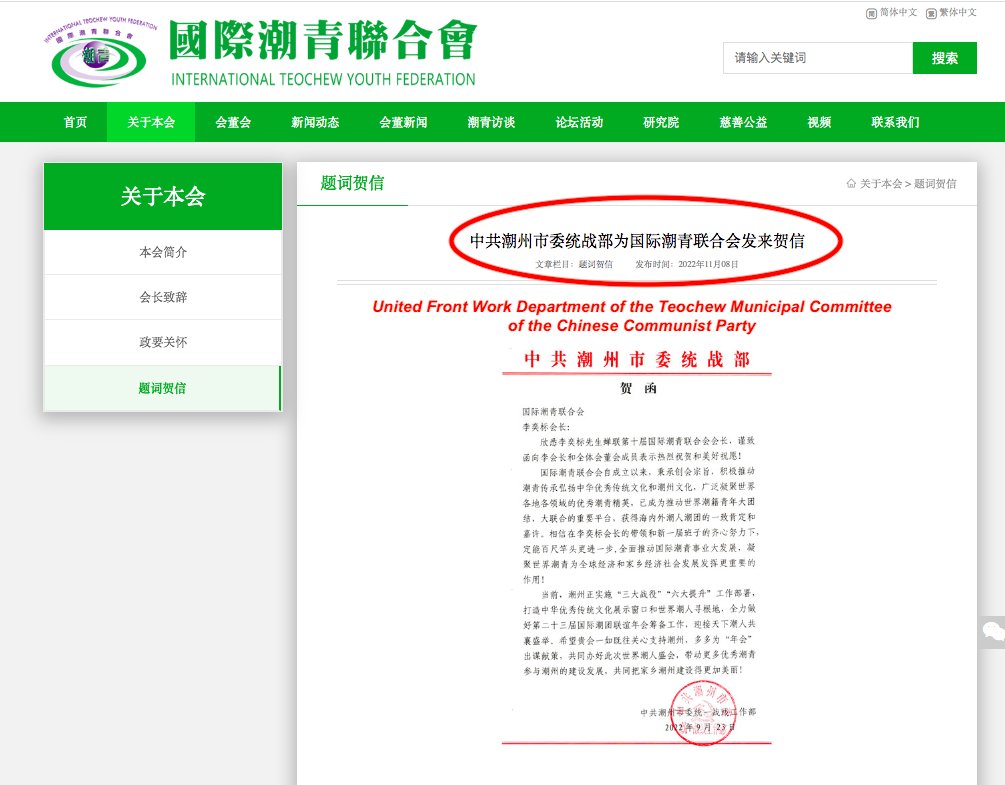Open 新闻动态 navigation item
1005x785 pixels.
(315, 122)
